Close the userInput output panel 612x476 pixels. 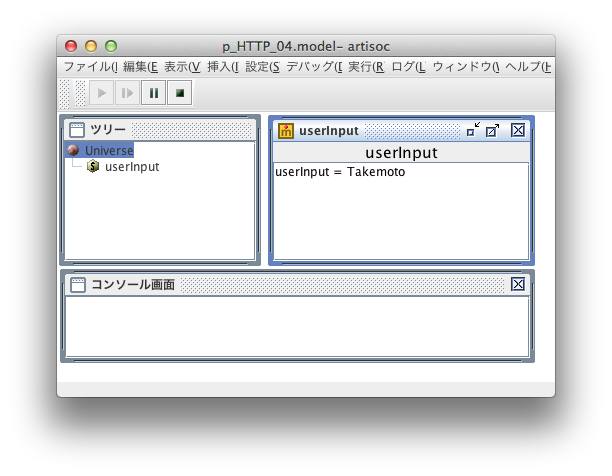517,130
